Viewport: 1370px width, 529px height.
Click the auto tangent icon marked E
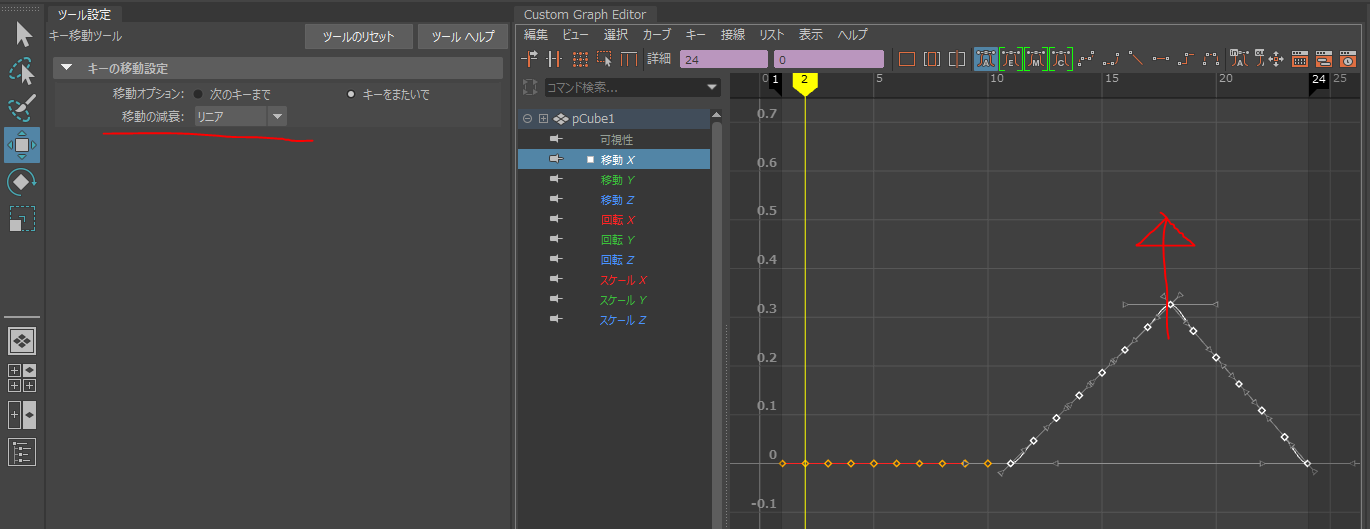pos(1011,59)
